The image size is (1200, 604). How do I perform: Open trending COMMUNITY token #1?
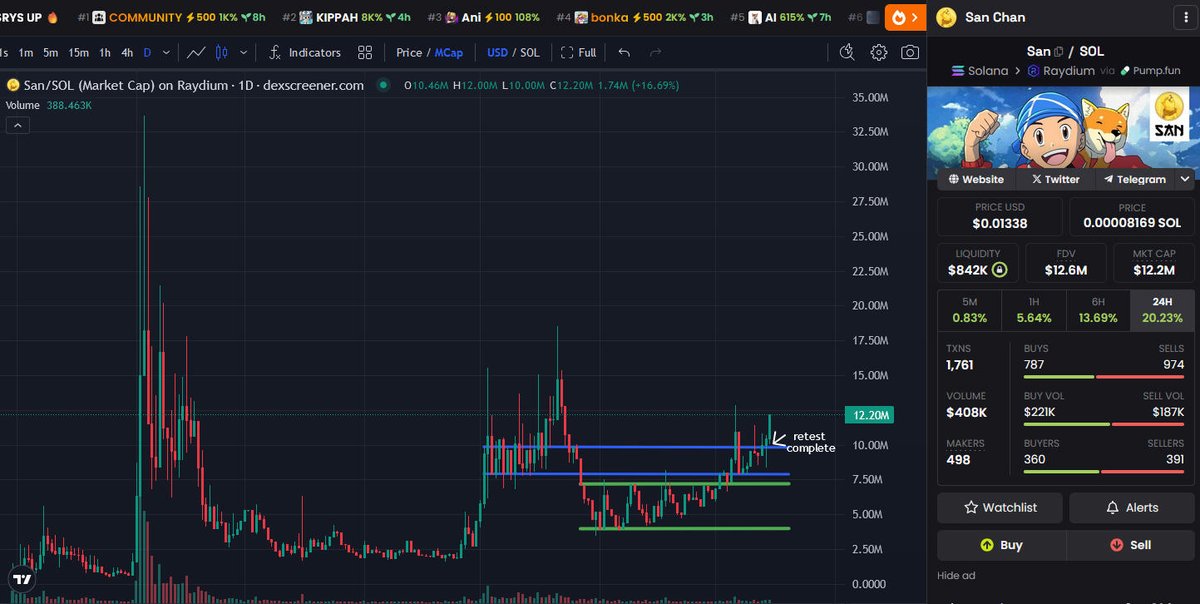pos(172,17)
